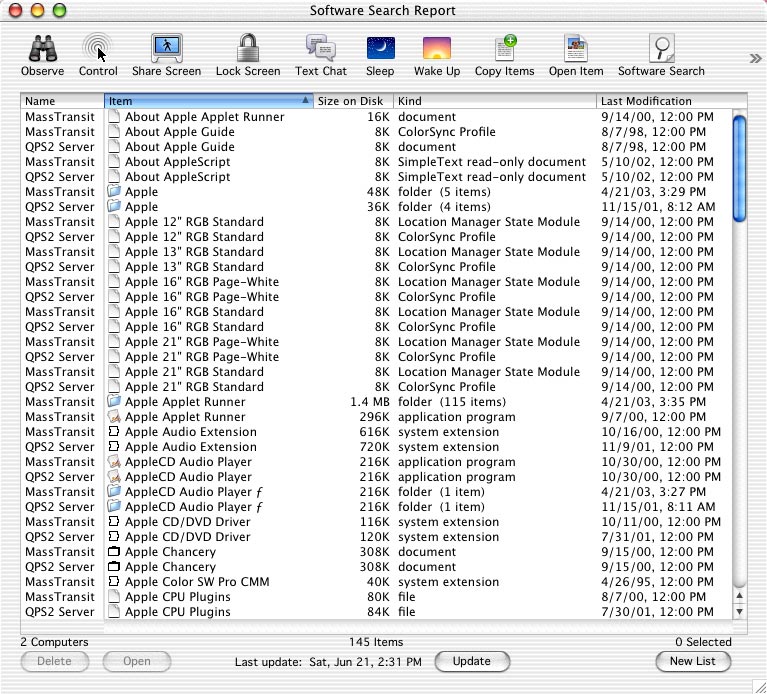
Task: Sort by Last Modification column
Action: click(671, 101)
